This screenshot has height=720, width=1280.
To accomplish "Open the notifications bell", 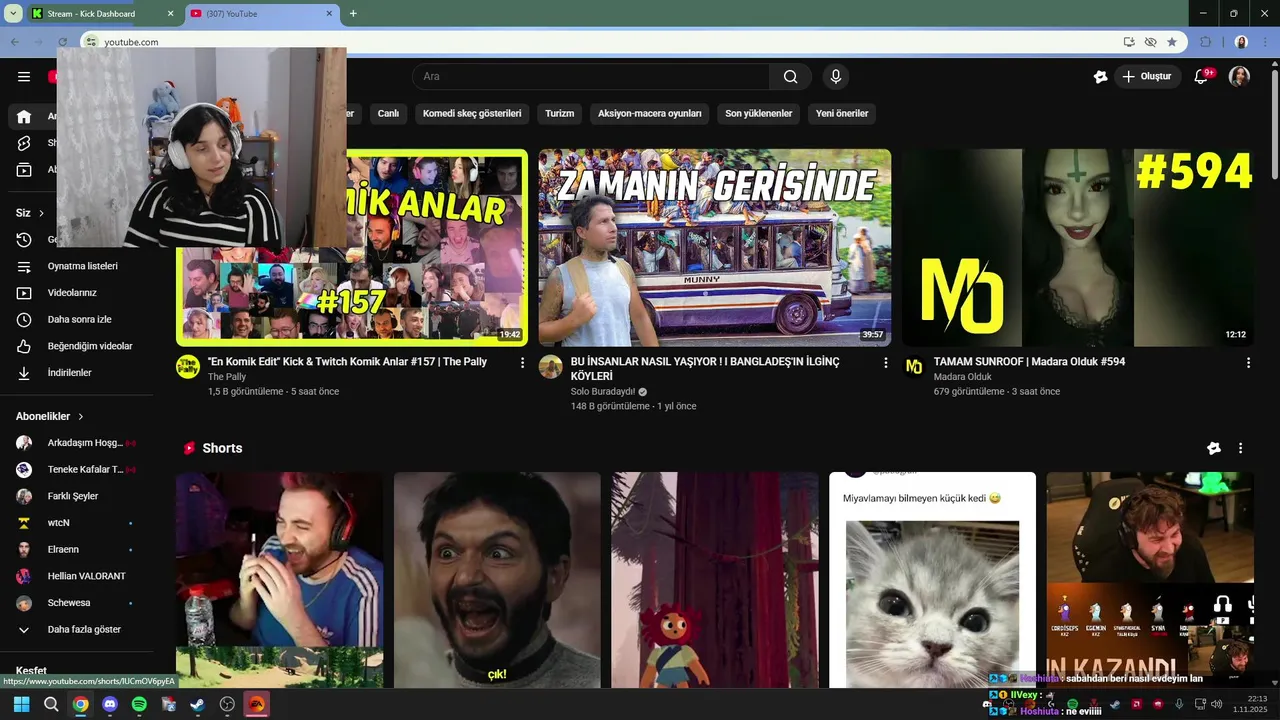I will click(1203, 77).
